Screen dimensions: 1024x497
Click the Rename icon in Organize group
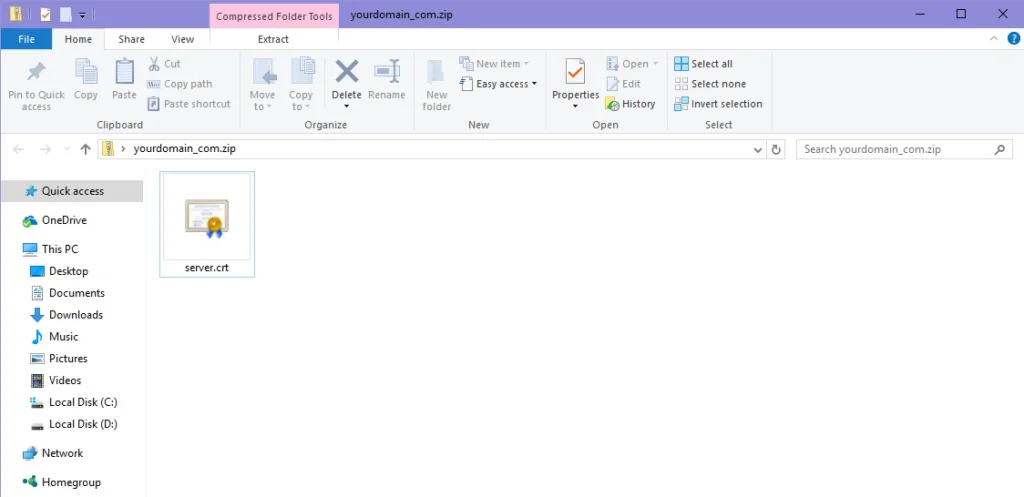coord(387,73)
